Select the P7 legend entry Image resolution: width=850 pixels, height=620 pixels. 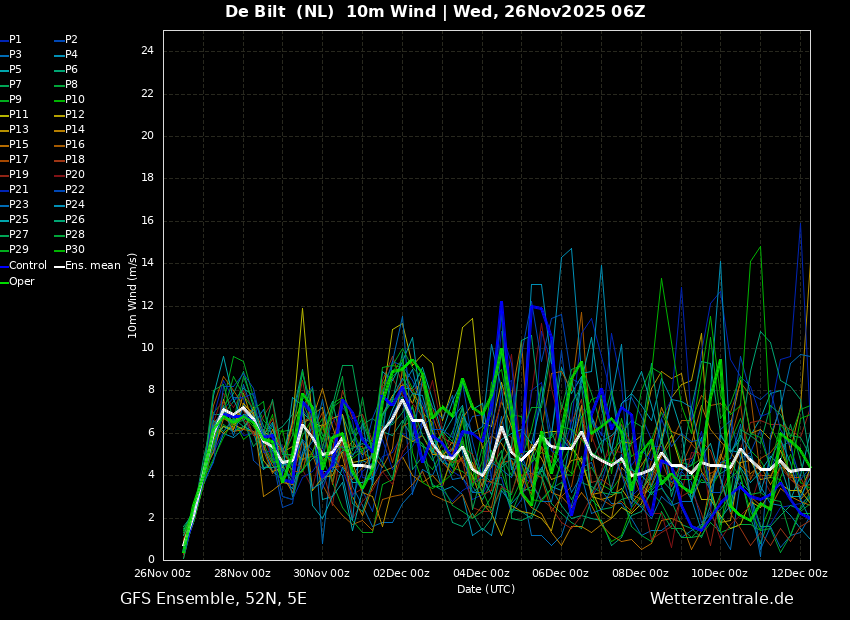(x=11, y=85)
